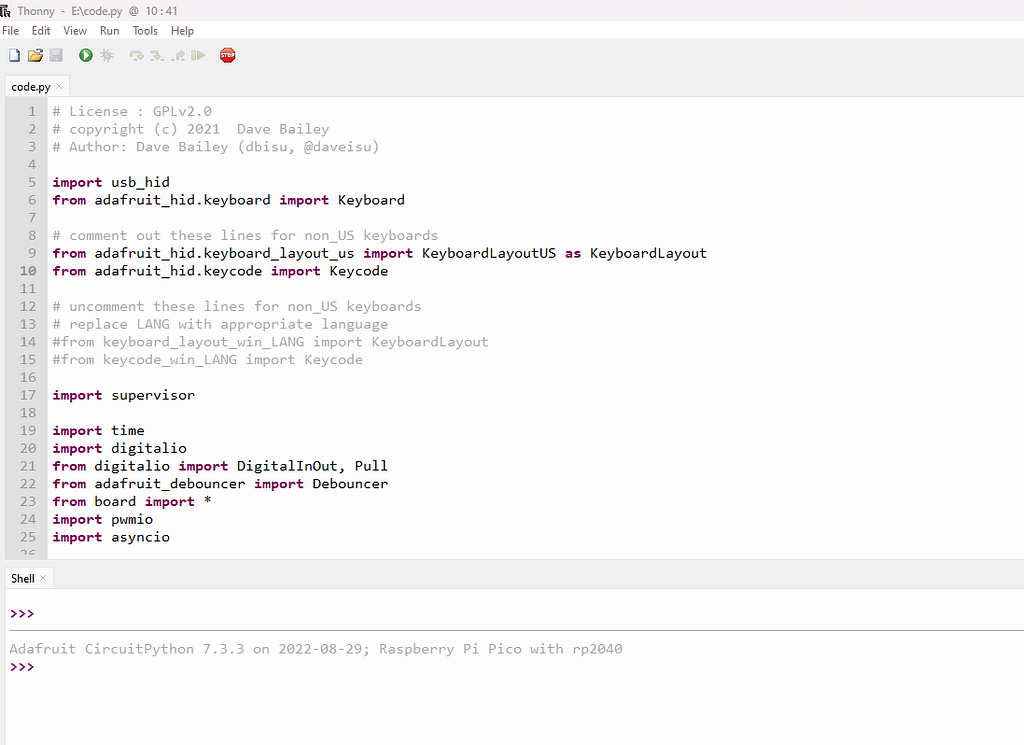Click the 'import asyncio' line
1024x745 pixels.
tap(111, 537)
